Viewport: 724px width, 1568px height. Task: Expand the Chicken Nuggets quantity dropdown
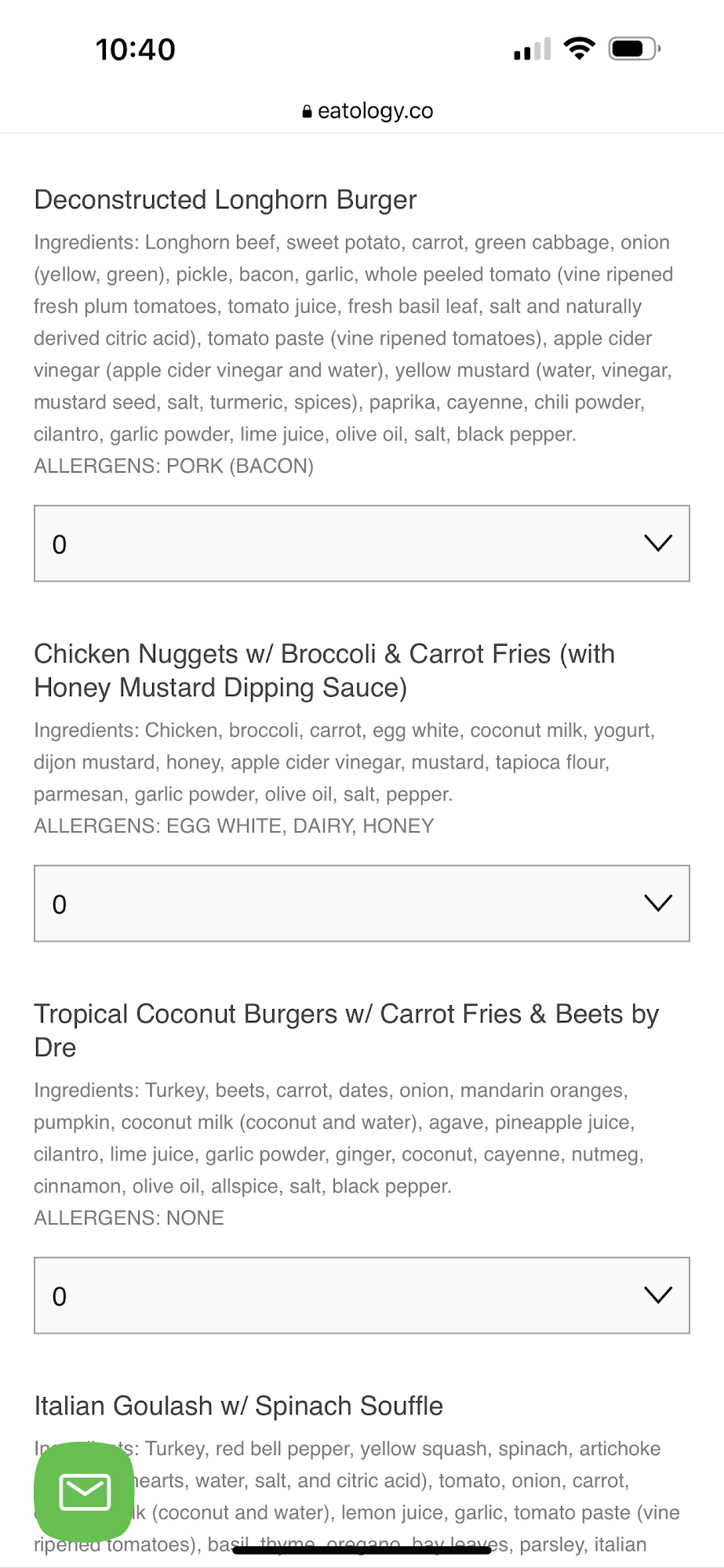pos(362,903)
